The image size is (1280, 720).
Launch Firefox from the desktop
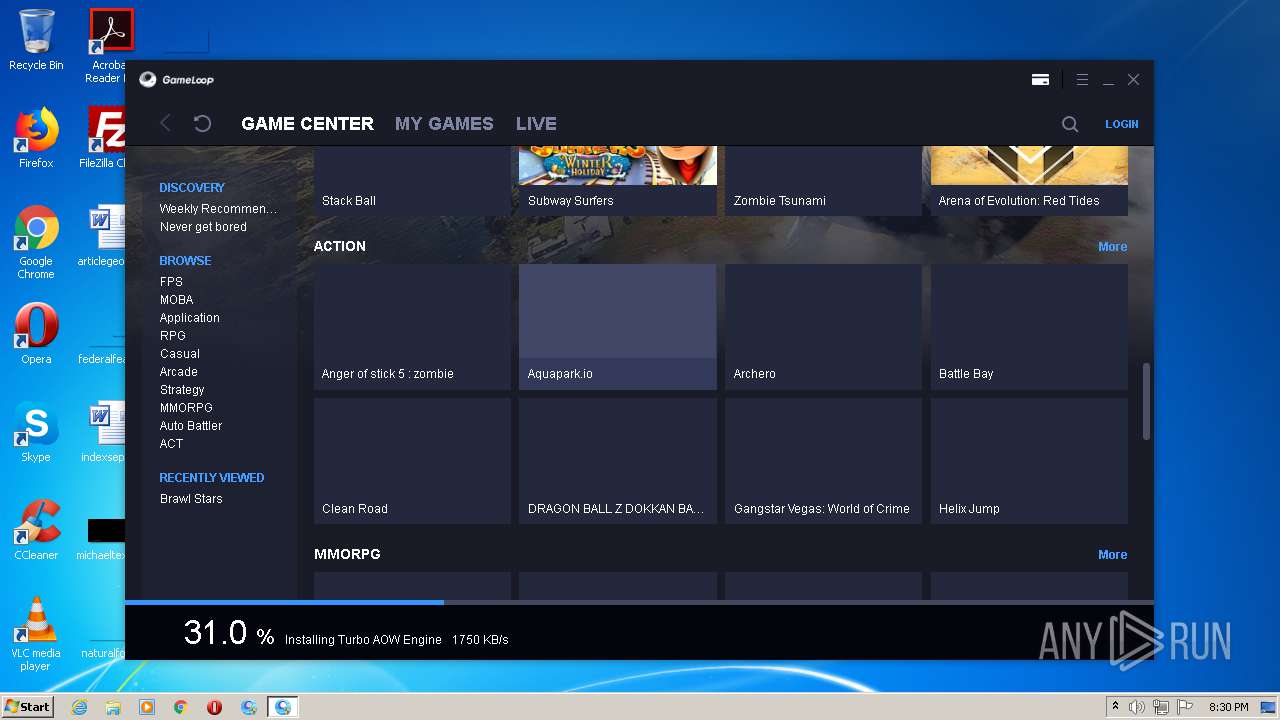coord(36,139)
